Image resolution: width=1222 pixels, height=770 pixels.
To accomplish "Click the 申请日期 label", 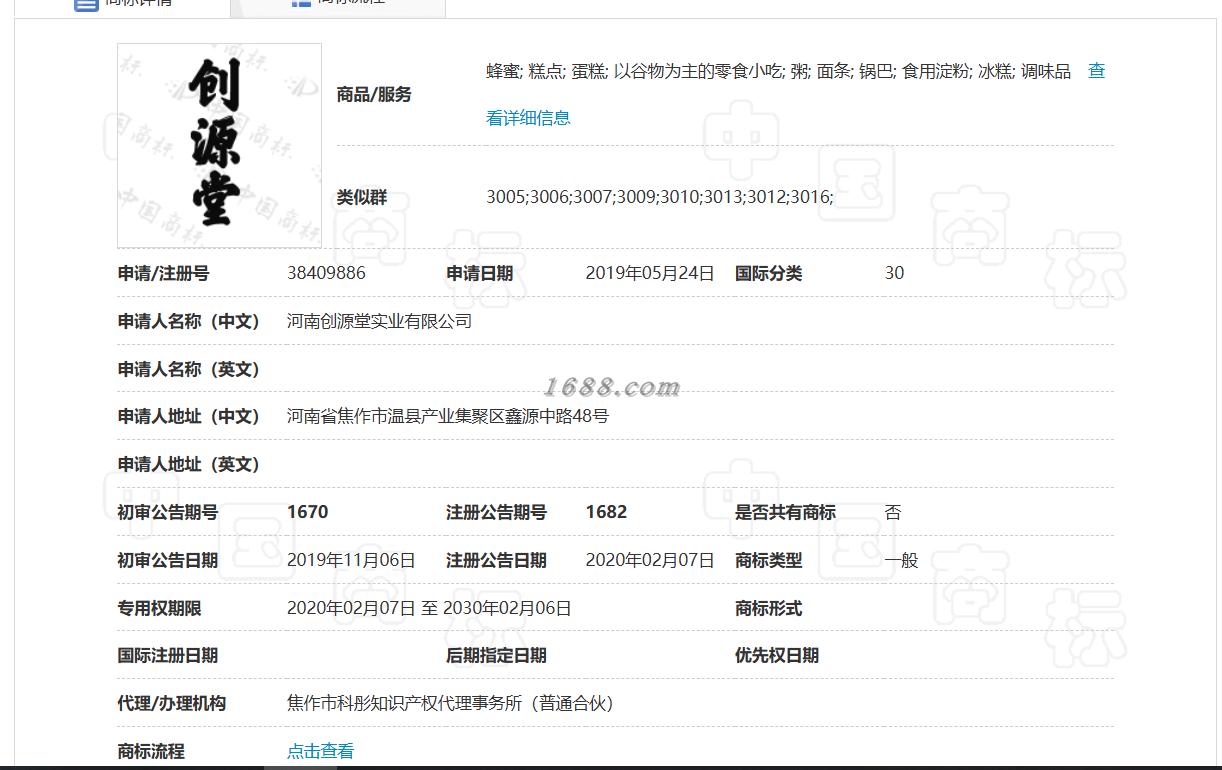I will [479, 273].
